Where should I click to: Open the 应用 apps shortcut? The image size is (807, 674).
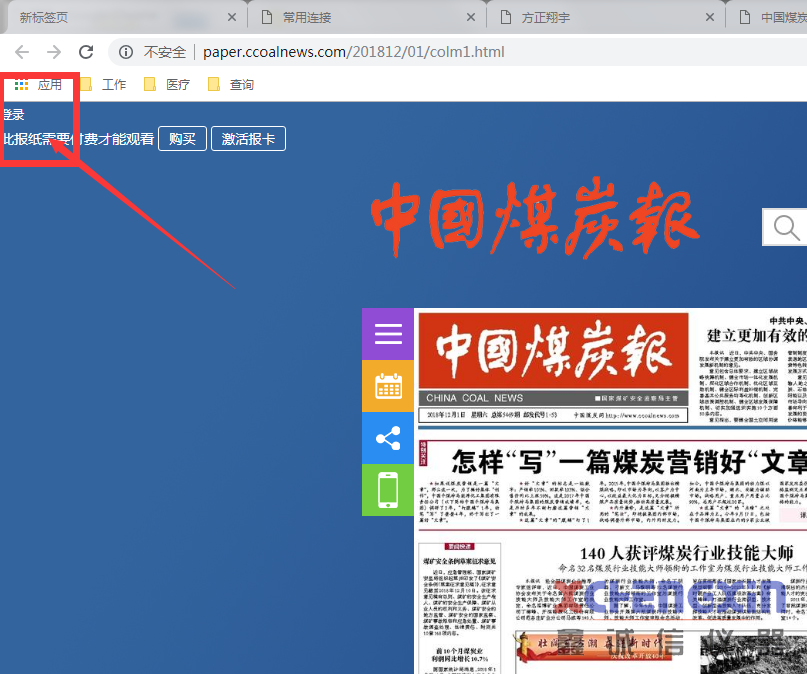click(x=38, y=84)
